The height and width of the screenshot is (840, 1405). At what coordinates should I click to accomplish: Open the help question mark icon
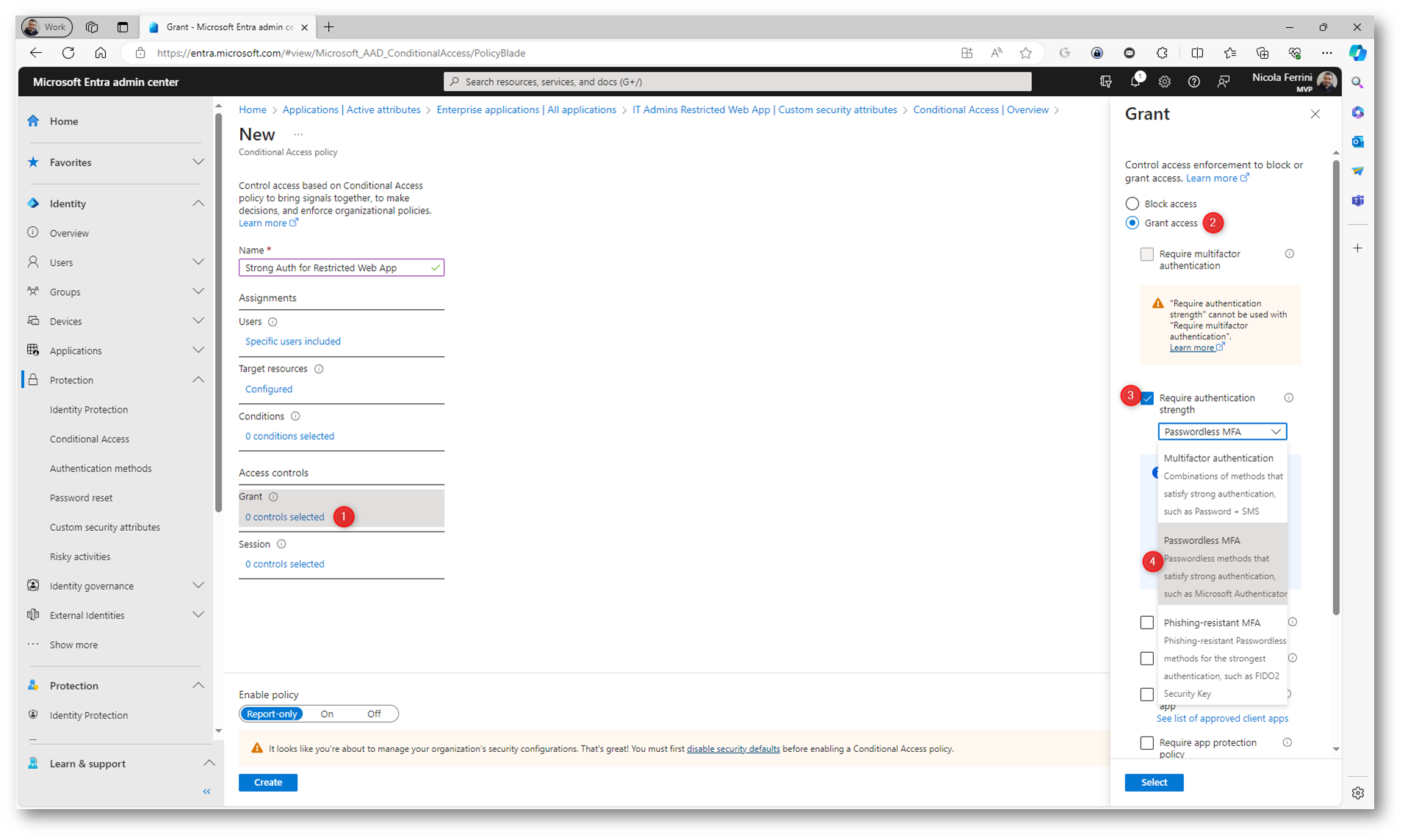1194,82
